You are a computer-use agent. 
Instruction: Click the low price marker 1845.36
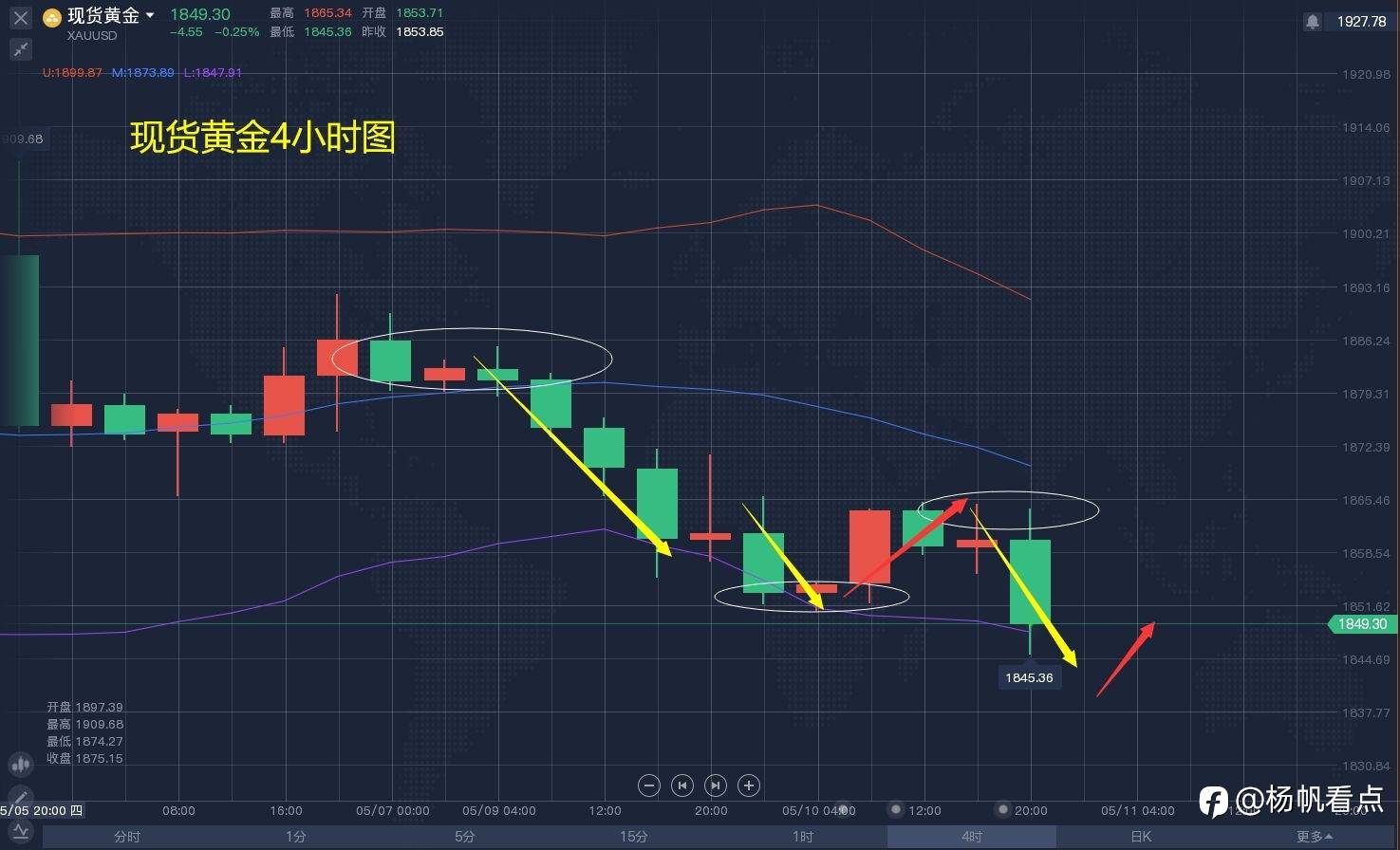1029,677
